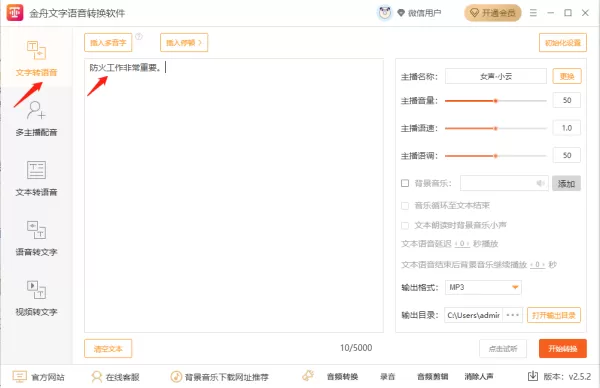The width and height of the screenshot is (600, 388).
Task: Click the background music speaker icon
Action: [x=540, y=183]
